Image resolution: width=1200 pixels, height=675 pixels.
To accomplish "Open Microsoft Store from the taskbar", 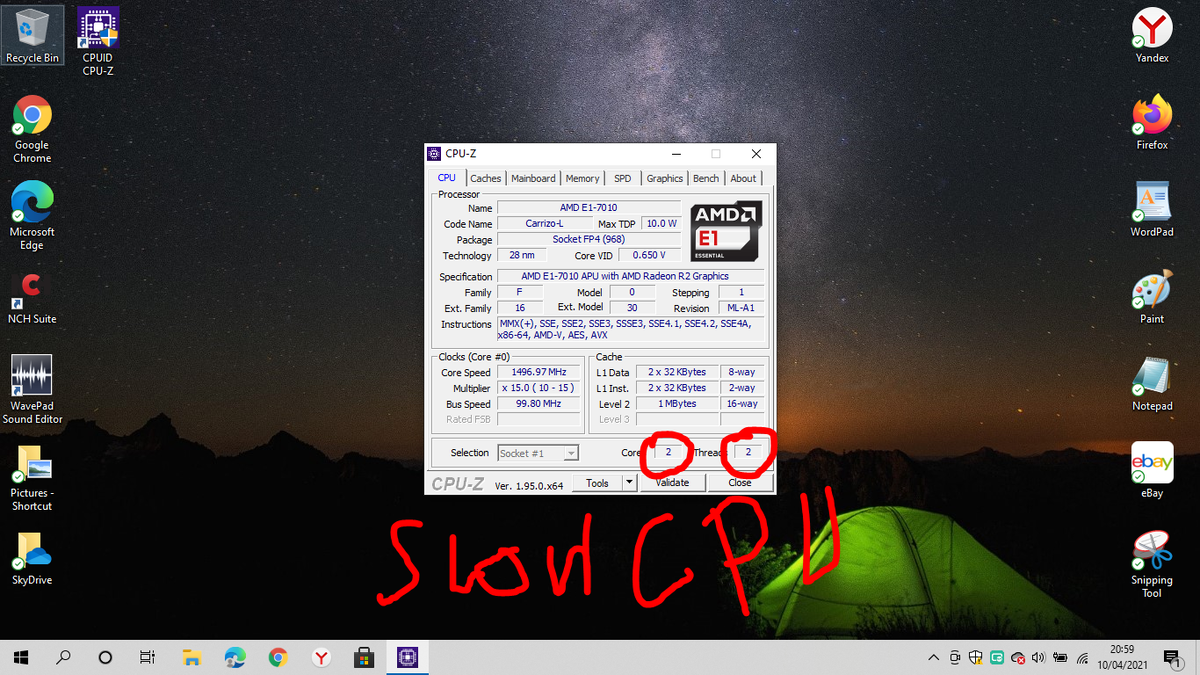I will (x=364, y=657).
